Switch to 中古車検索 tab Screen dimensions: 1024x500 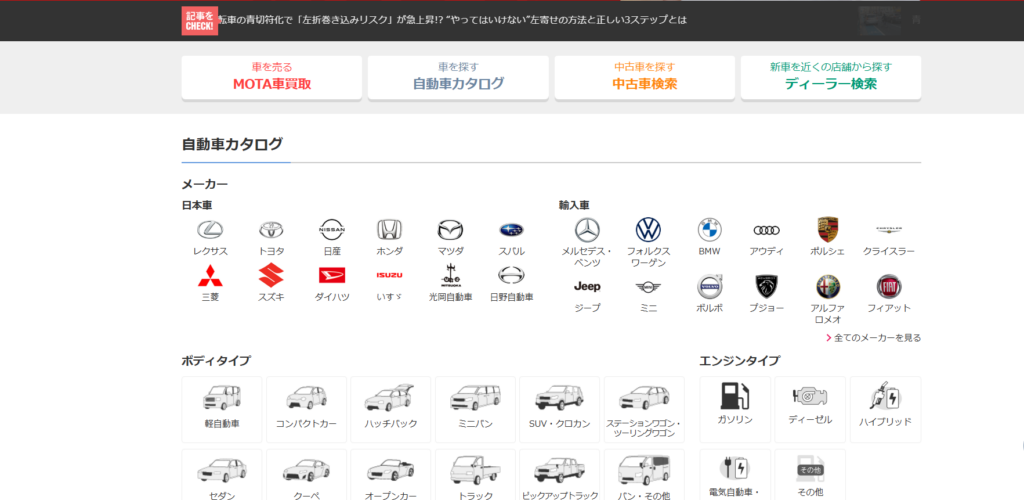click(x=644, y=77)
